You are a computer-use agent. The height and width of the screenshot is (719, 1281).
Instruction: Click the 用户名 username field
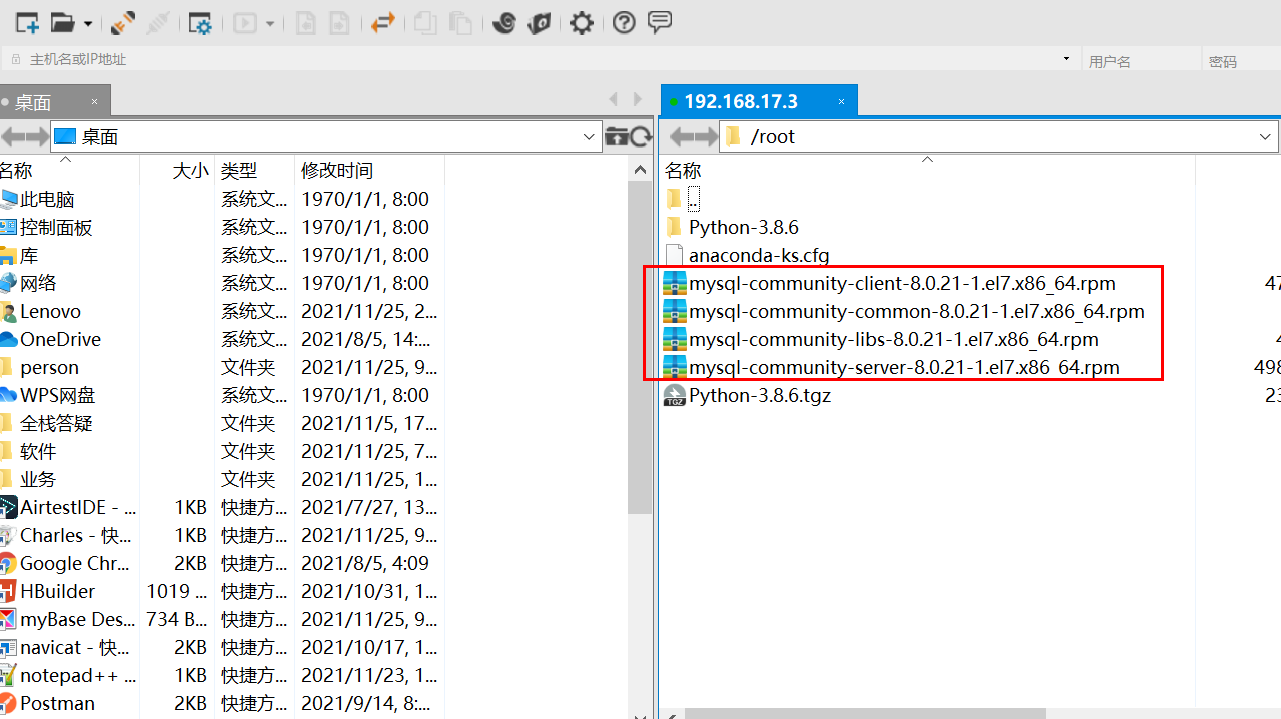pos(1142,61)
